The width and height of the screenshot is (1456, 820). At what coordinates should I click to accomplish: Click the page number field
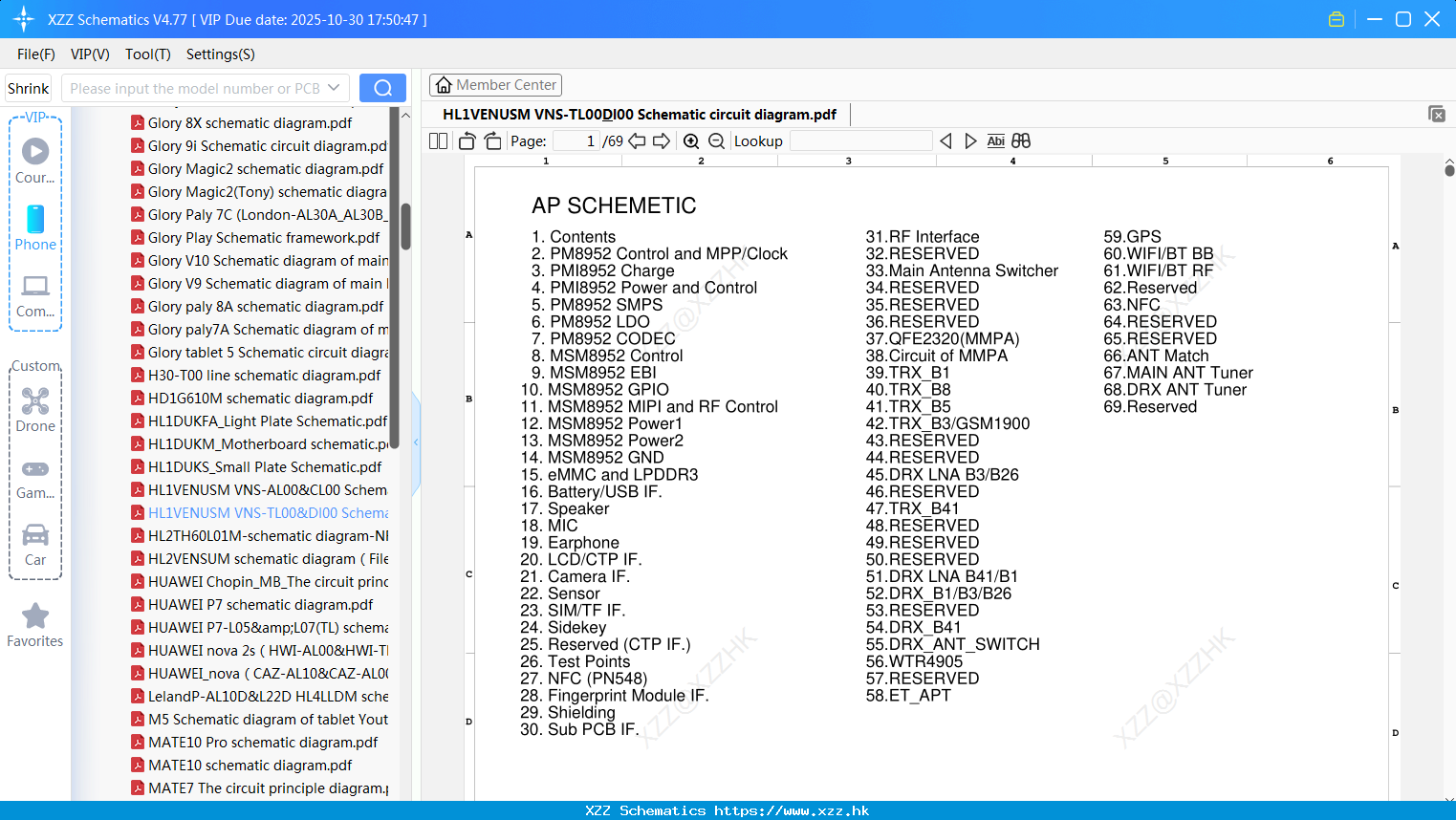click(x=576, y=140)
